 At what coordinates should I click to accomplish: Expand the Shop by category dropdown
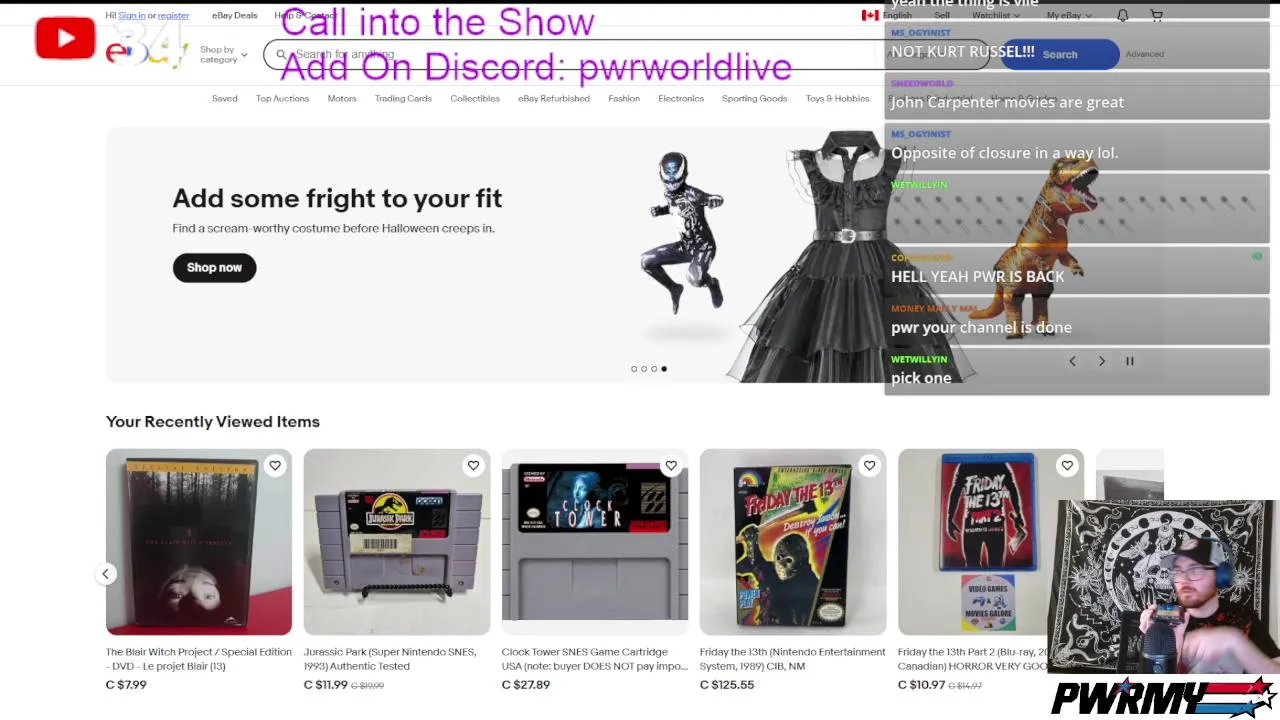click(223, 54)
